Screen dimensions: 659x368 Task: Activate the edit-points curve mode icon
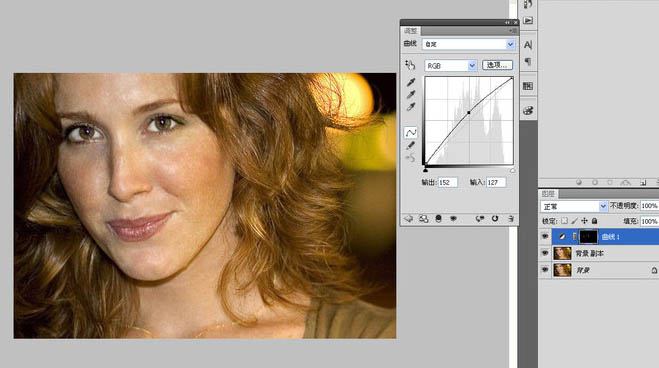[x=411, y=133]
